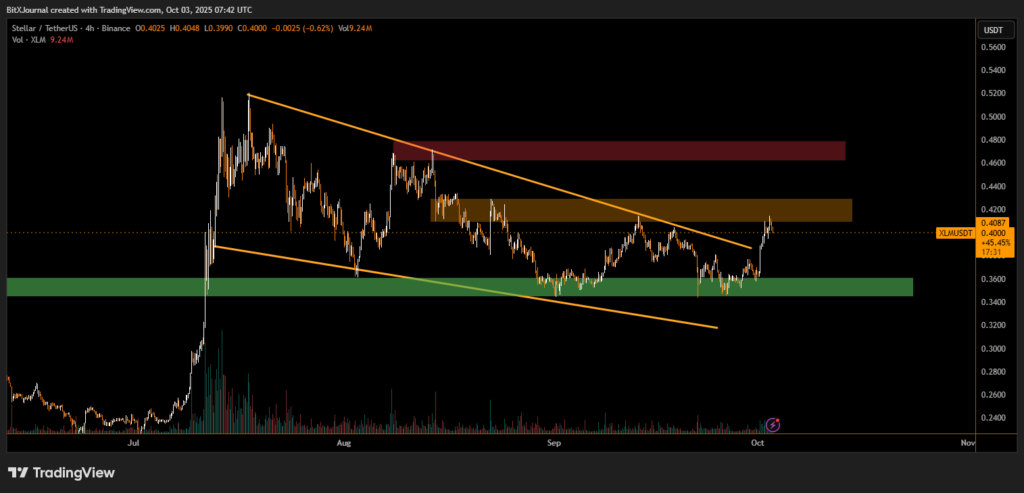Click the Nov label on time axis

(966, 440)
